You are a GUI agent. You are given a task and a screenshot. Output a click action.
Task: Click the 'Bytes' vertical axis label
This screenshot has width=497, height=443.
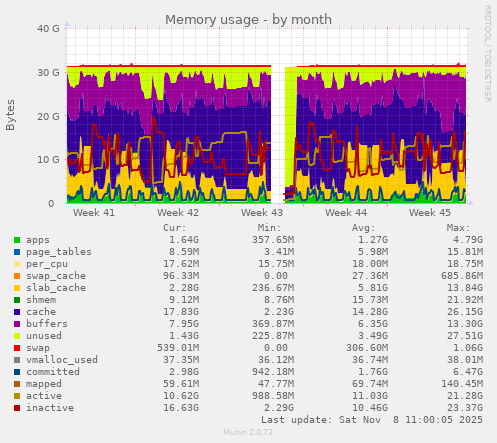coord(10,115)
